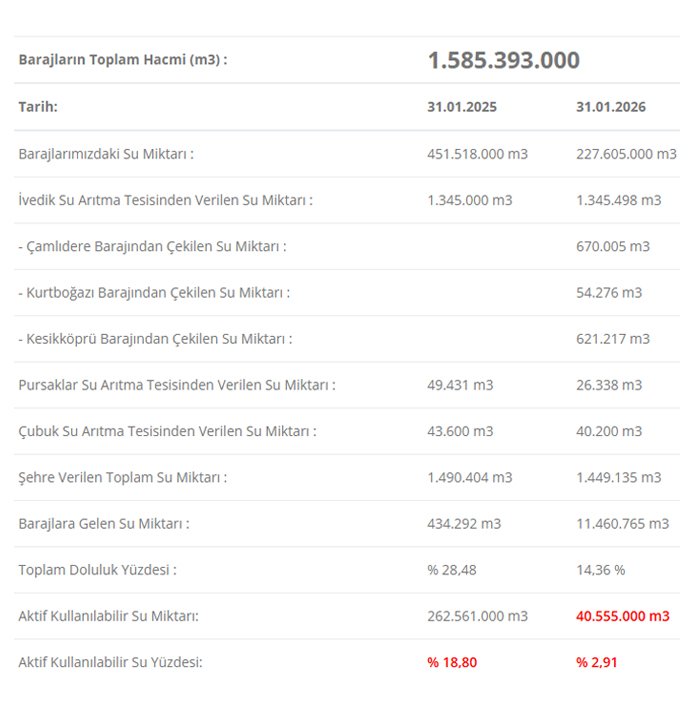Click the inflow value 11.460.765 m3

(x=622, y=523)
